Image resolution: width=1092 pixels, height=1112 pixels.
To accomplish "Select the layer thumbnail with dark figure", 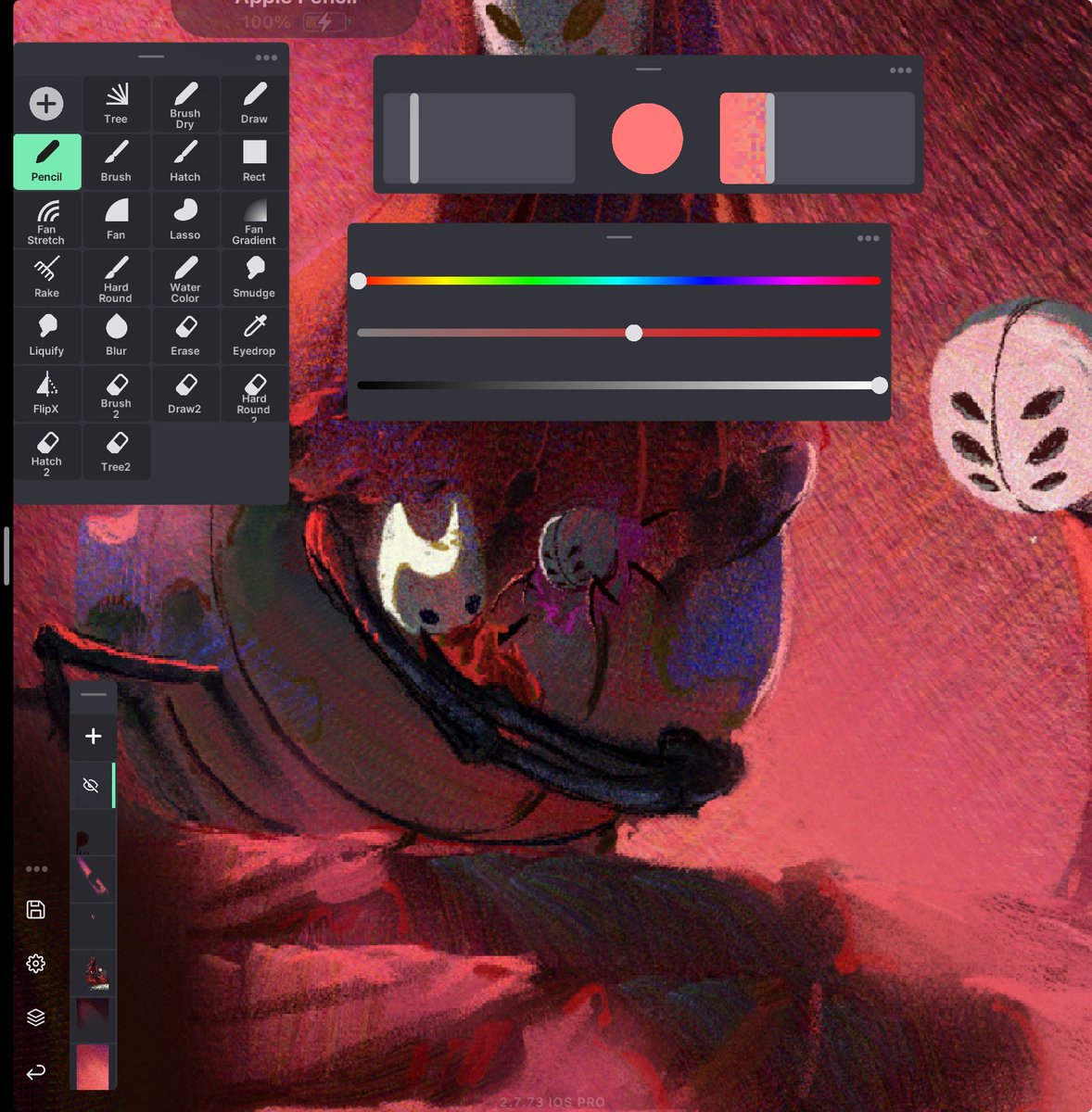I will [x=93, y=832].
